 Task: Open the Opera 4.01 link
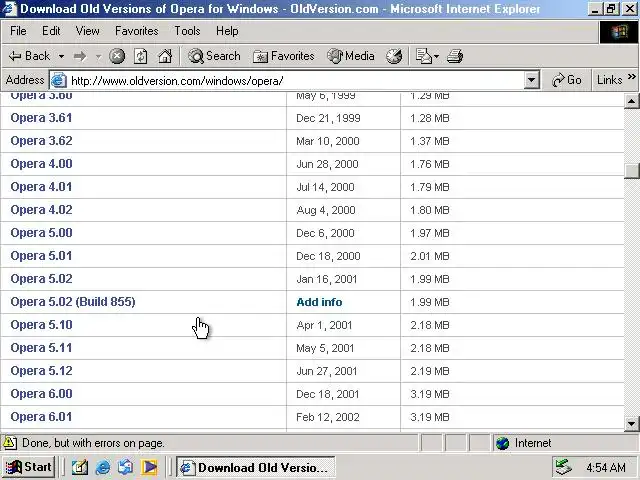click(41, 187)
